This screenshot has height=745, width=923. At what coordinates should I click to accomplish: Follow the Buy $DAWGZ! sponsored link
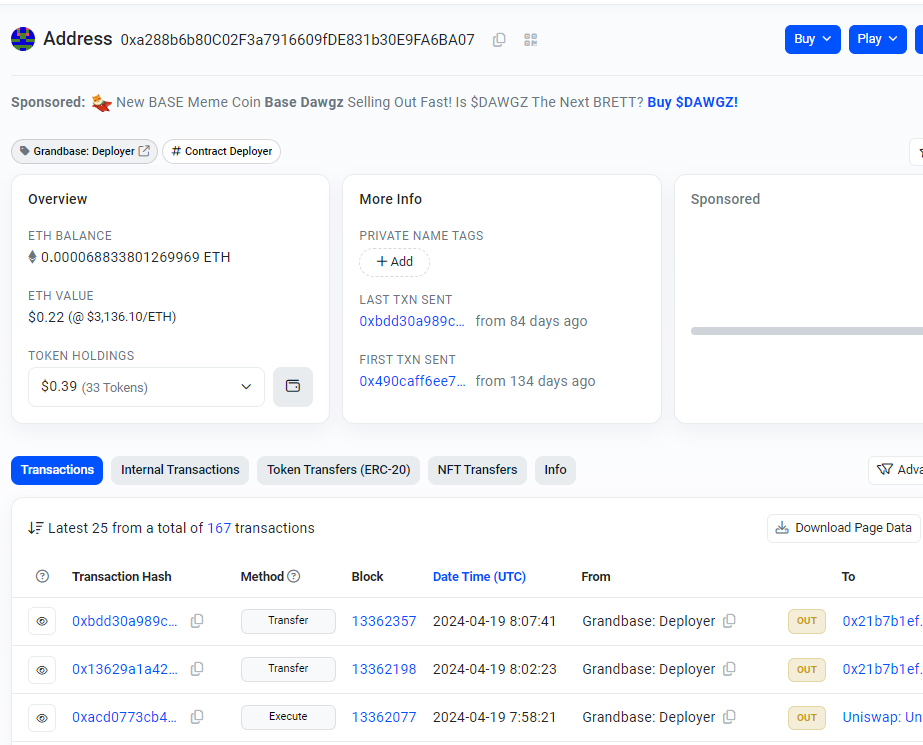pyautogui.click(x=692, y=102)
